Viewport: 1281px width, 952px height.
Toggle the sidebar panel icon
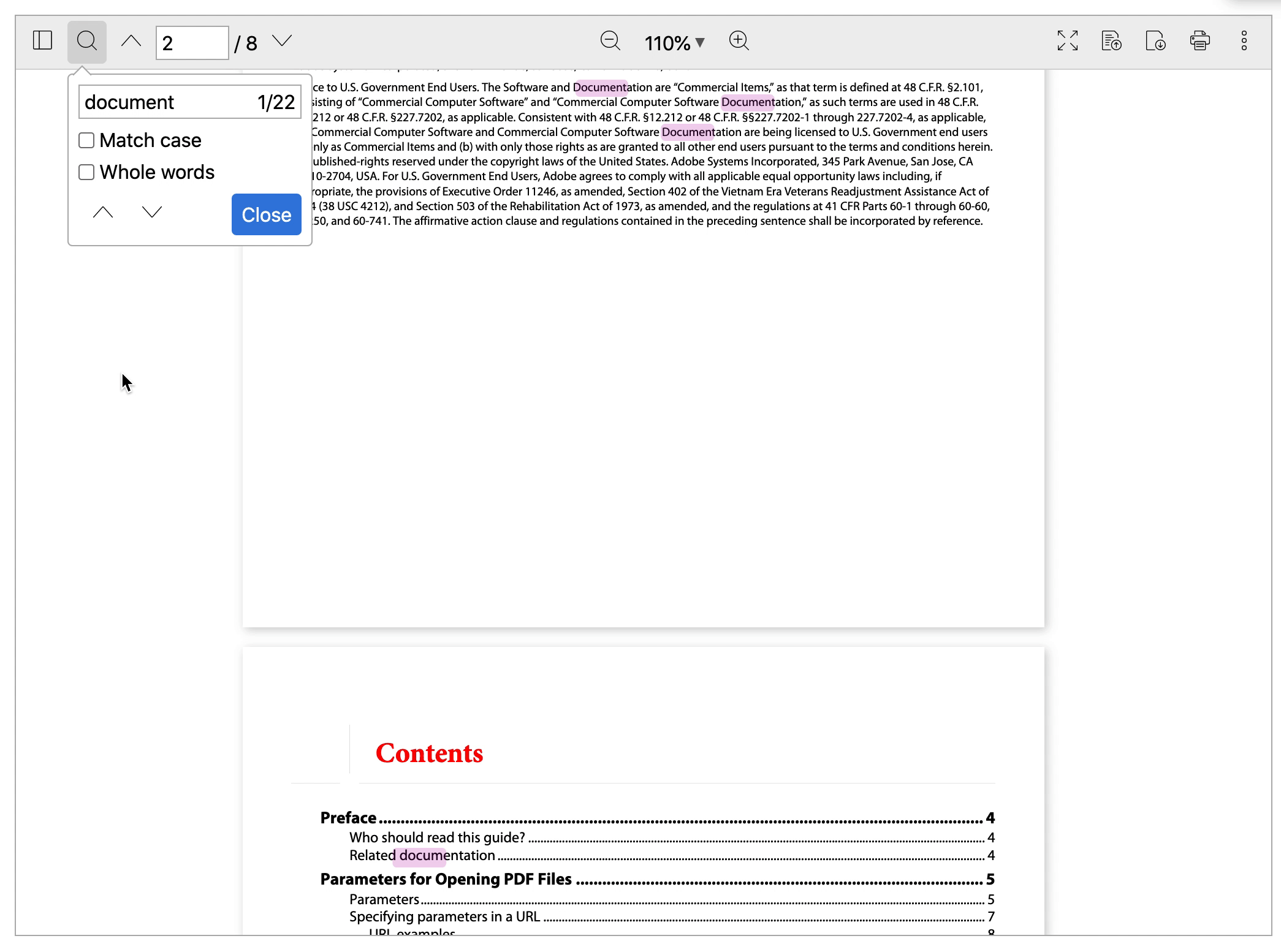[x=42, y=41]
